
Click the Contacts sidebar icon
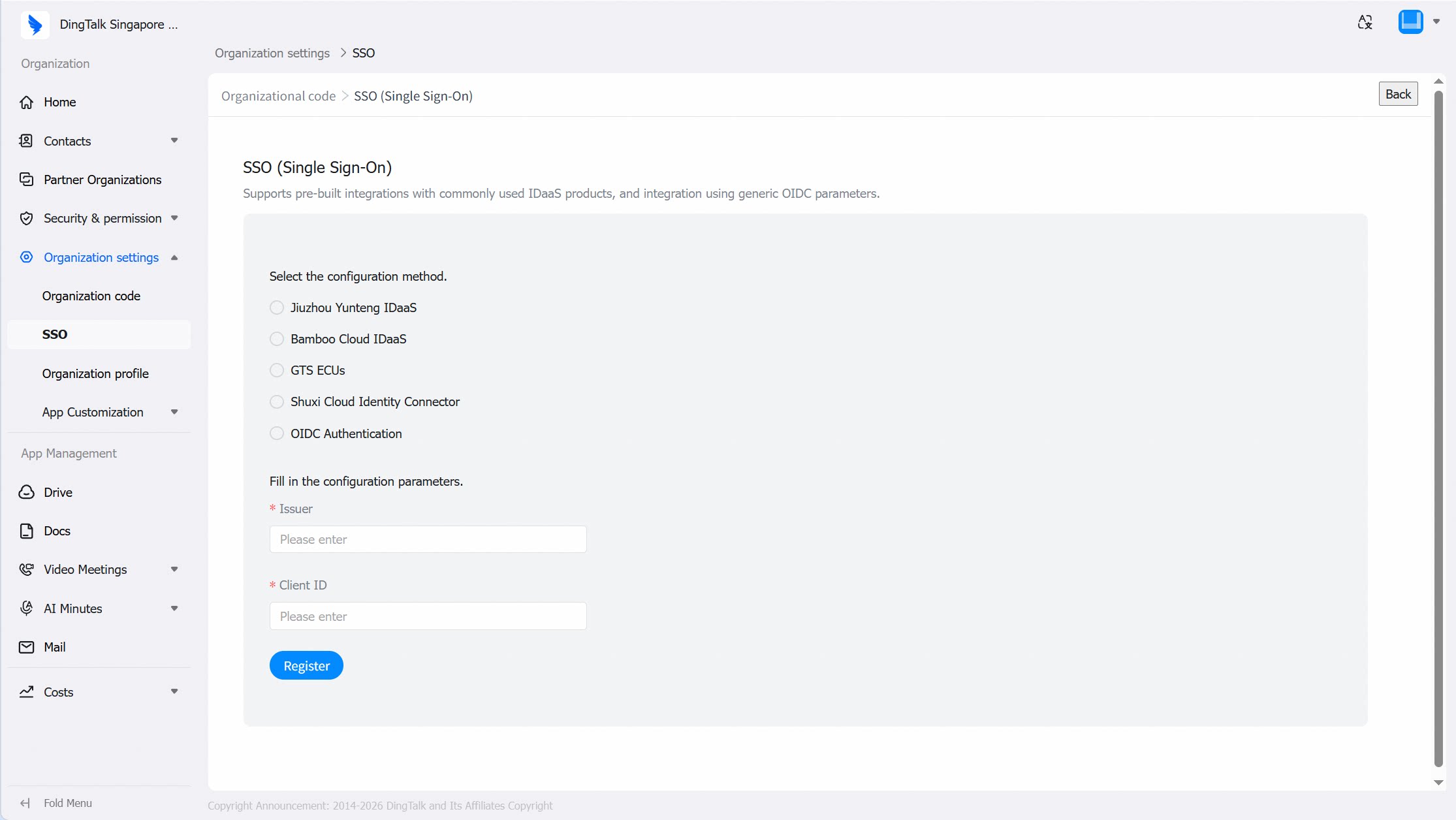click(26, 141)
